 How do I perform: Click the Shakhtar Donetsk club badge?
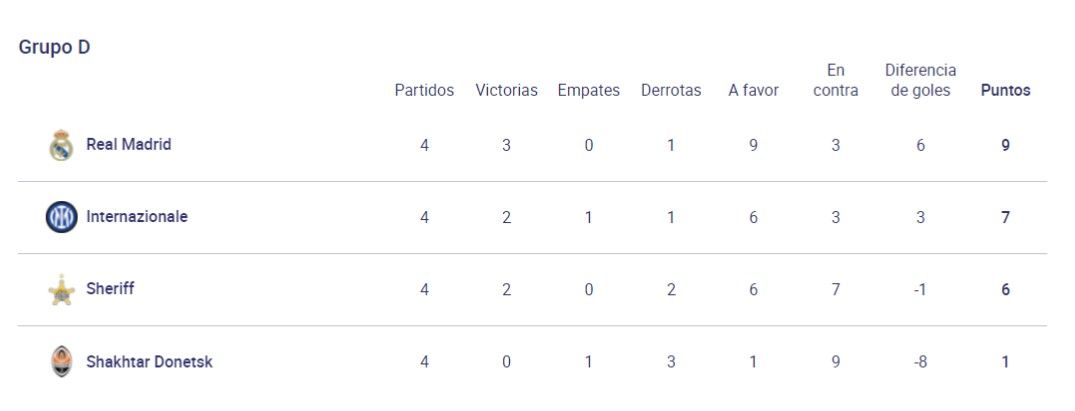pos(61,362)
